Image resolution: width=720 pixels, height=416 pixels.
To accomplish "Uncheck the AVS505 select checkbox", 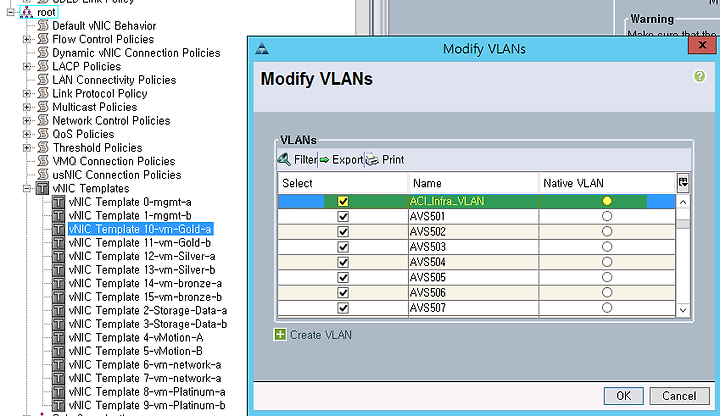I will pos(343,277).
